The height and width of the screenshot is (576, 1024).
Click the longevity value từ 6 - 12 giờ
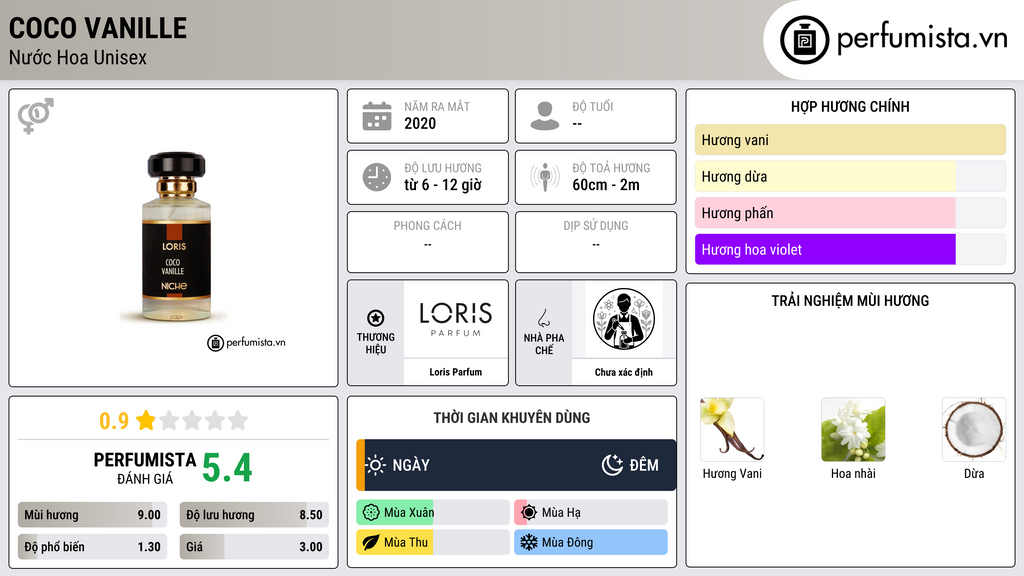click(443, 185)
